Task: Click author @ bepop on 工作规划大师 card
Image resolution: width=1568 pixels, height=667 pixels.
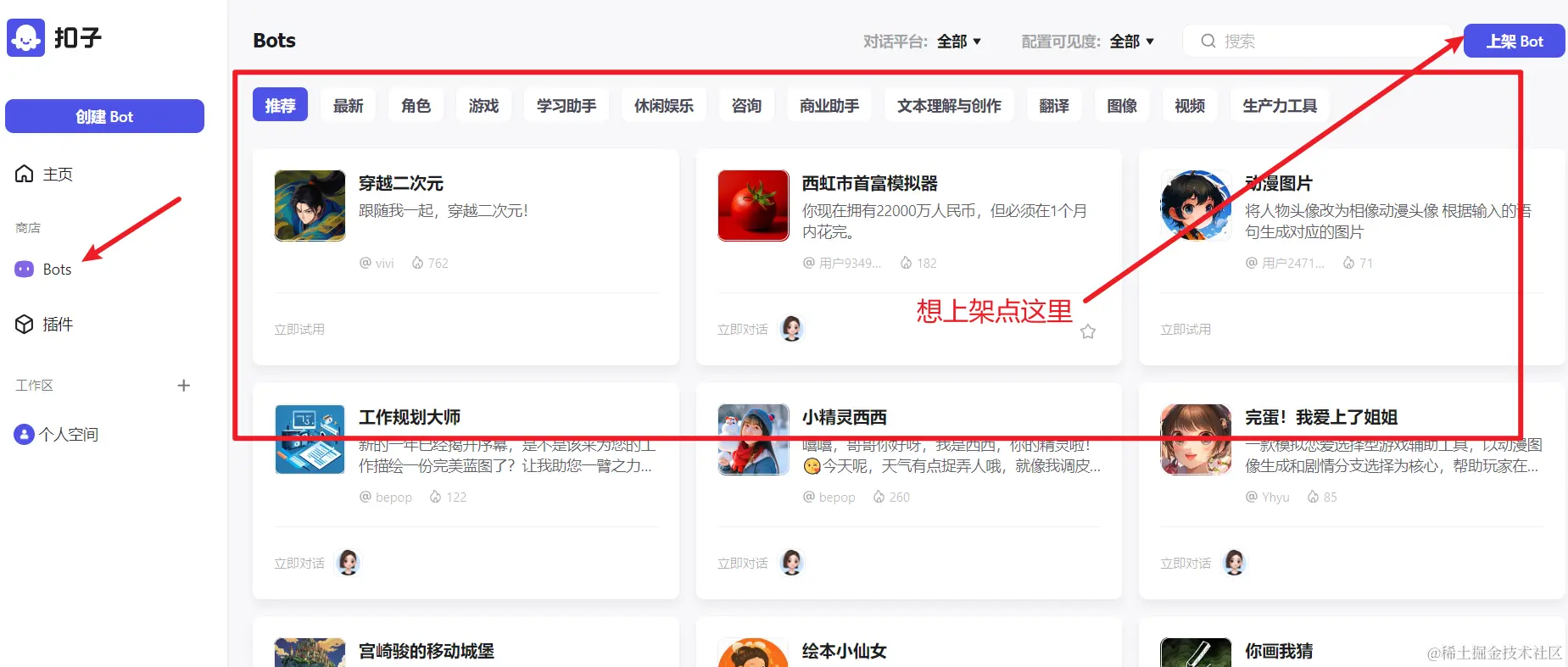Action: point(386,497)
